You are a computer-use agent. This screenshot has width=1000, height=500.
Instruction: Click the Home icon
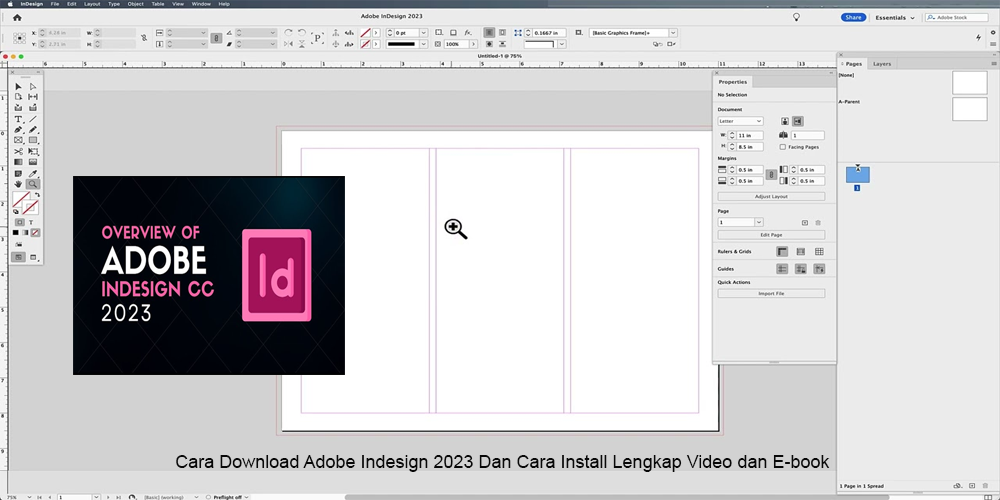click(x=17, y=18)
